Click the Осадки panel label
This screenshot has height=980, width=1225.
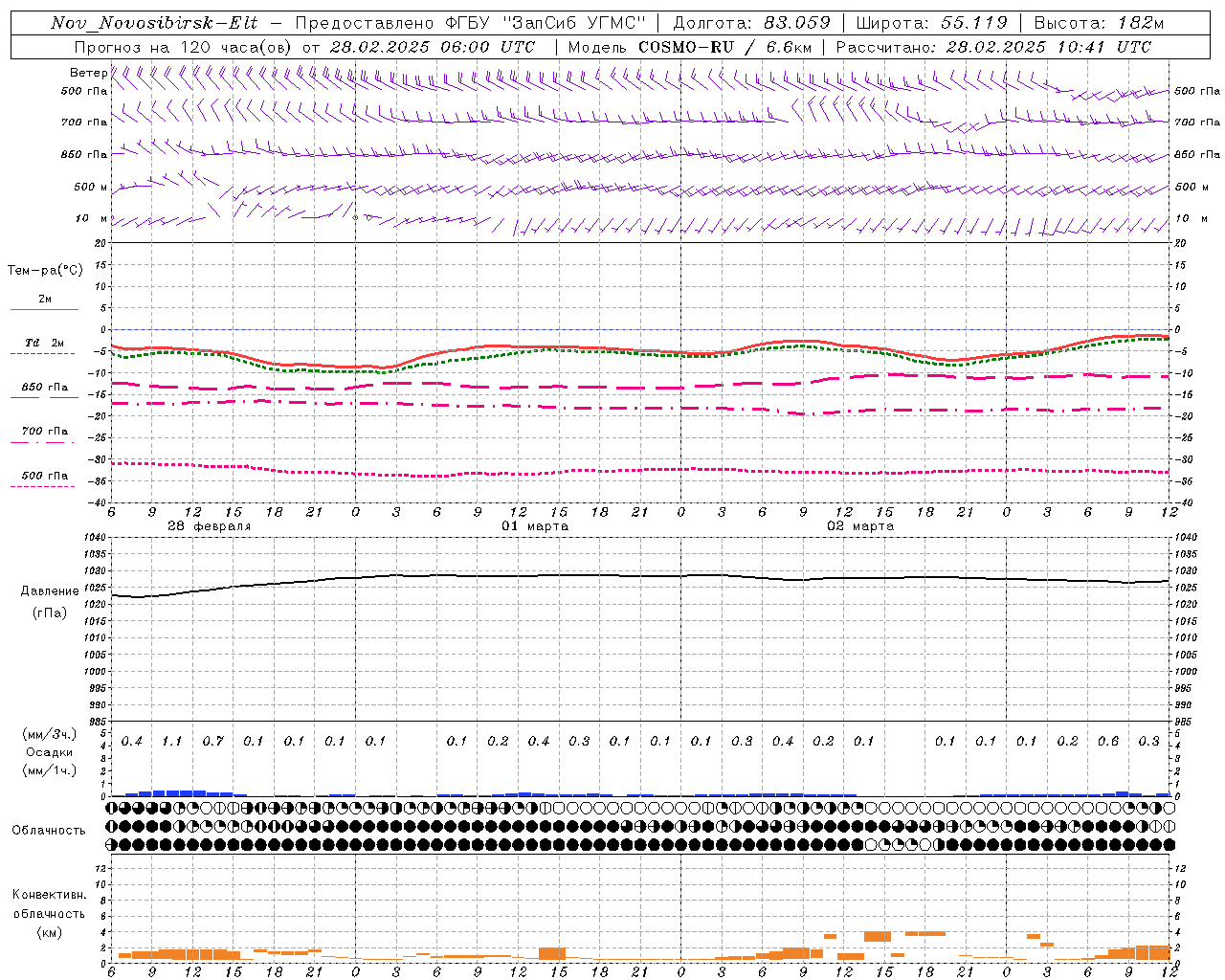click(49, 752)
